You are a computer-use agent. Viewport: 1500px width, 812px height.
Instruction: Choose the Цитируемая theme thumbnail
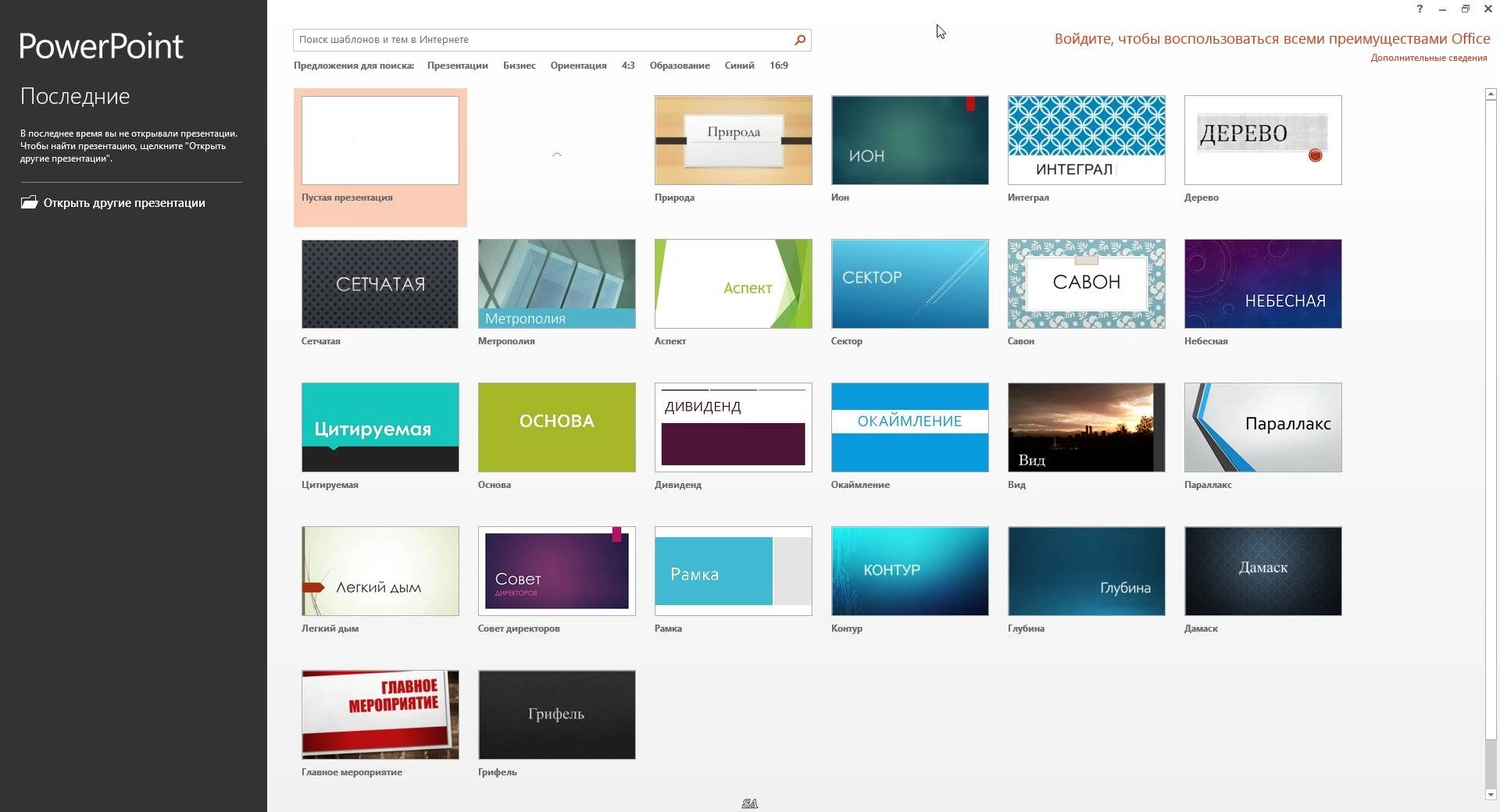click(x=380, y=428)
